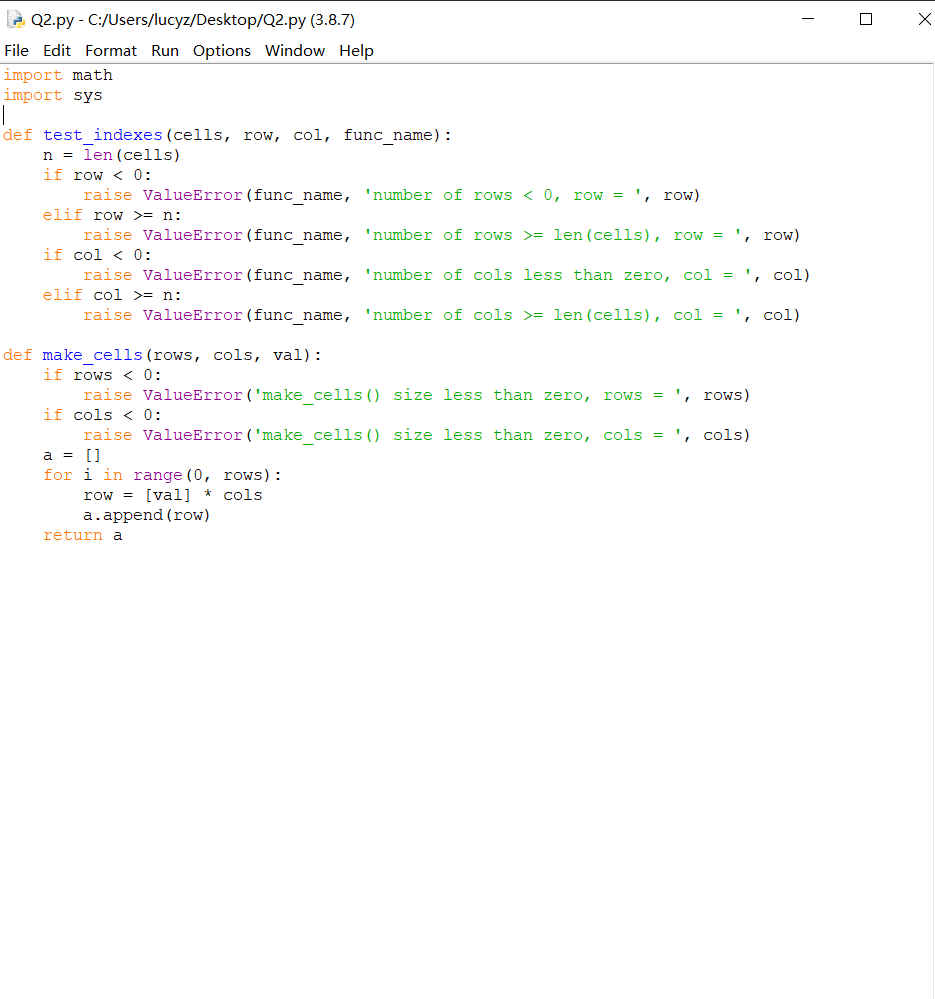935x999 pixels.
Task: Click the 'if cols < 0:' line
Action: click(x=102, y=415)
